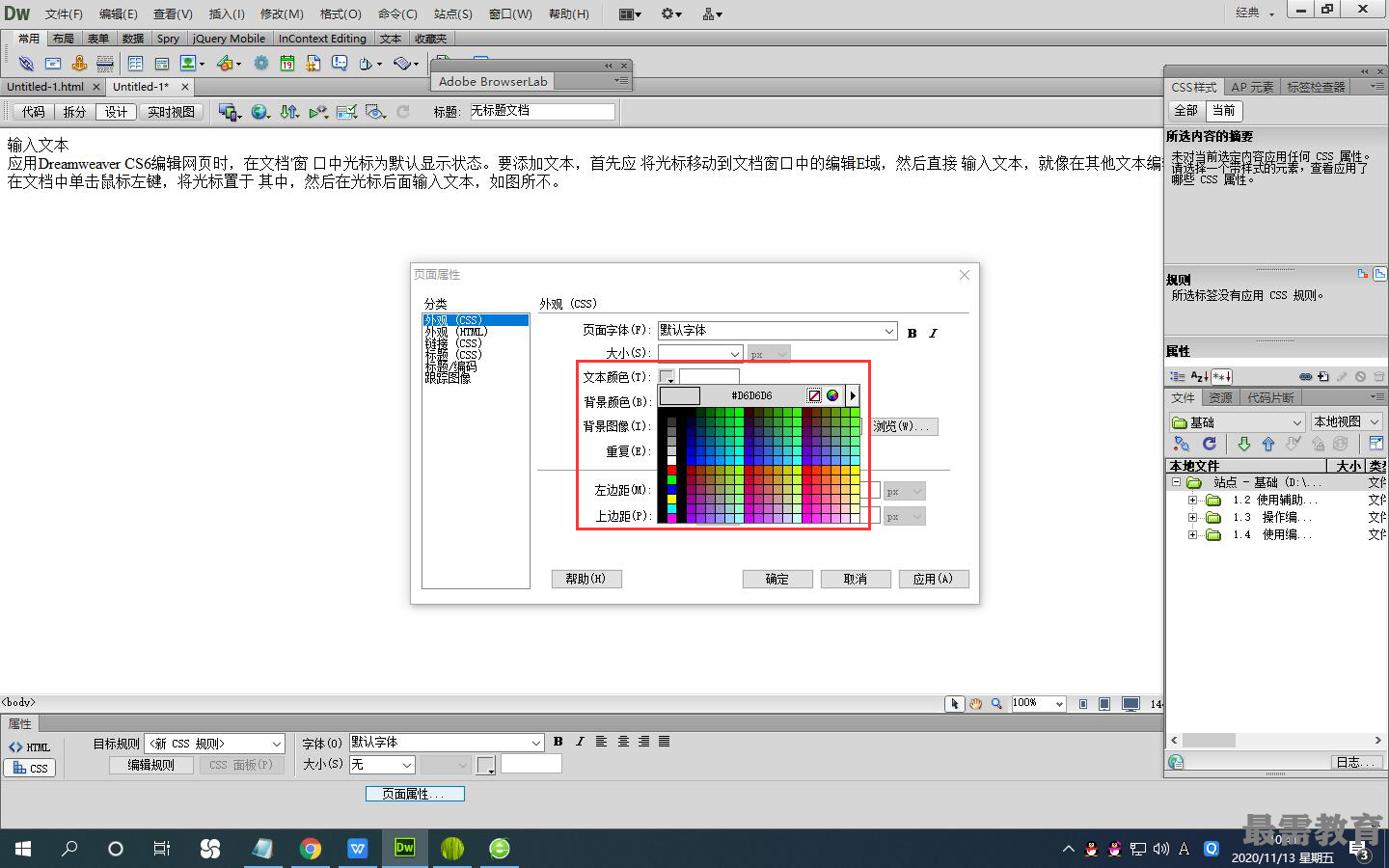Click the 应用(A) button
The width and height of the screenshot is (1389, 868).
[934, 579]
